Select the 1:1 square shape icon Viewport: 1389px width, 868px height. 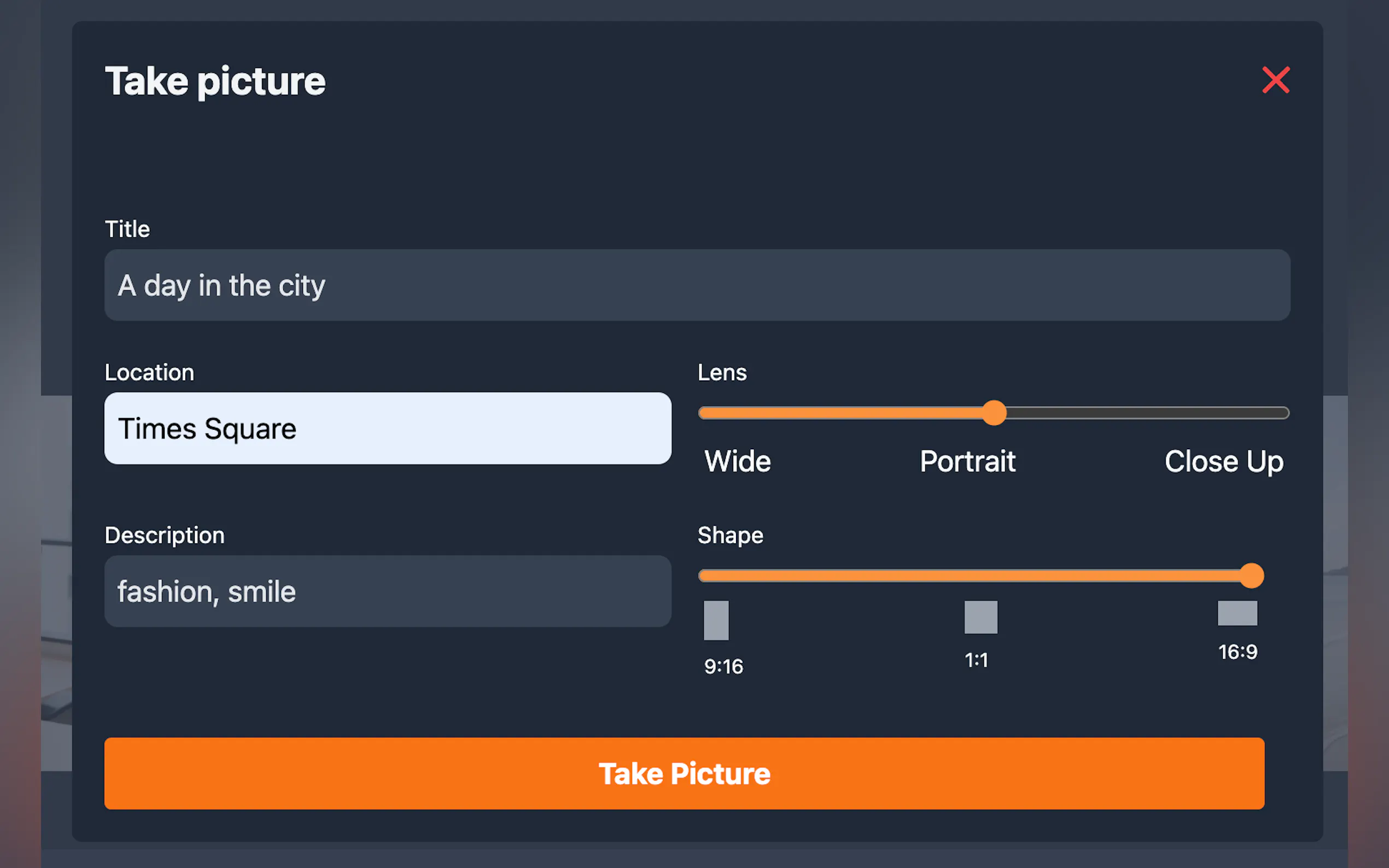tap(981, 617)
